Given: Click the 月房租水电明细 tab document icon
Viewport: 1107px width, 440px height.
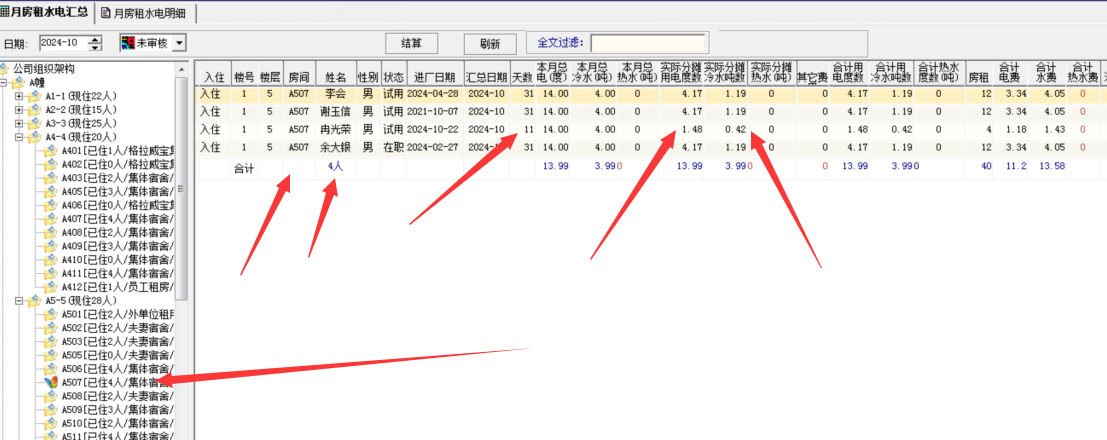Looking at the screenshot, I should (106, 14).
